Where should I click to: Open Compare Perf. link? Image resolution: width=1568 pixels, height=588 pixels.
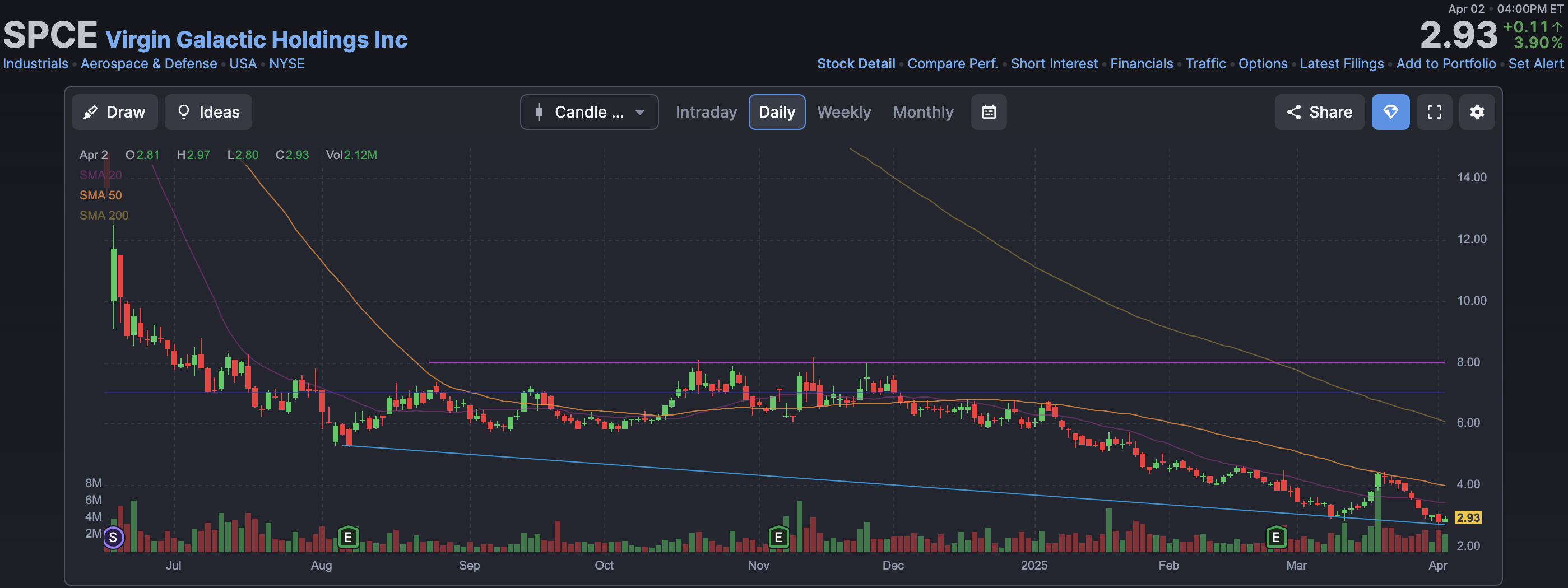point(953,64)
